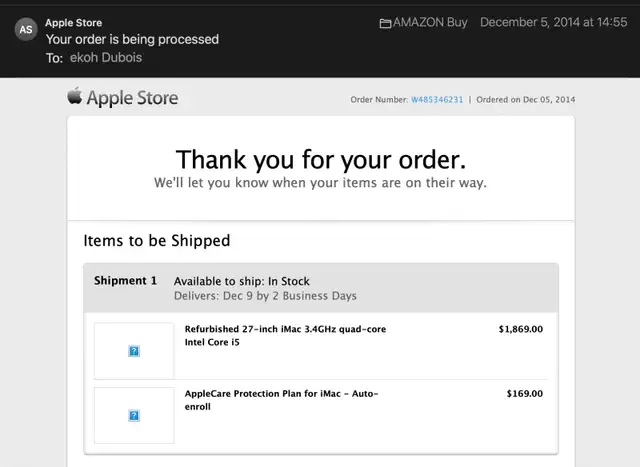The height and width of the screenshot is (467, 640).
Task: Click the AppleCare product thumbnail box
Action: point(134,415)
